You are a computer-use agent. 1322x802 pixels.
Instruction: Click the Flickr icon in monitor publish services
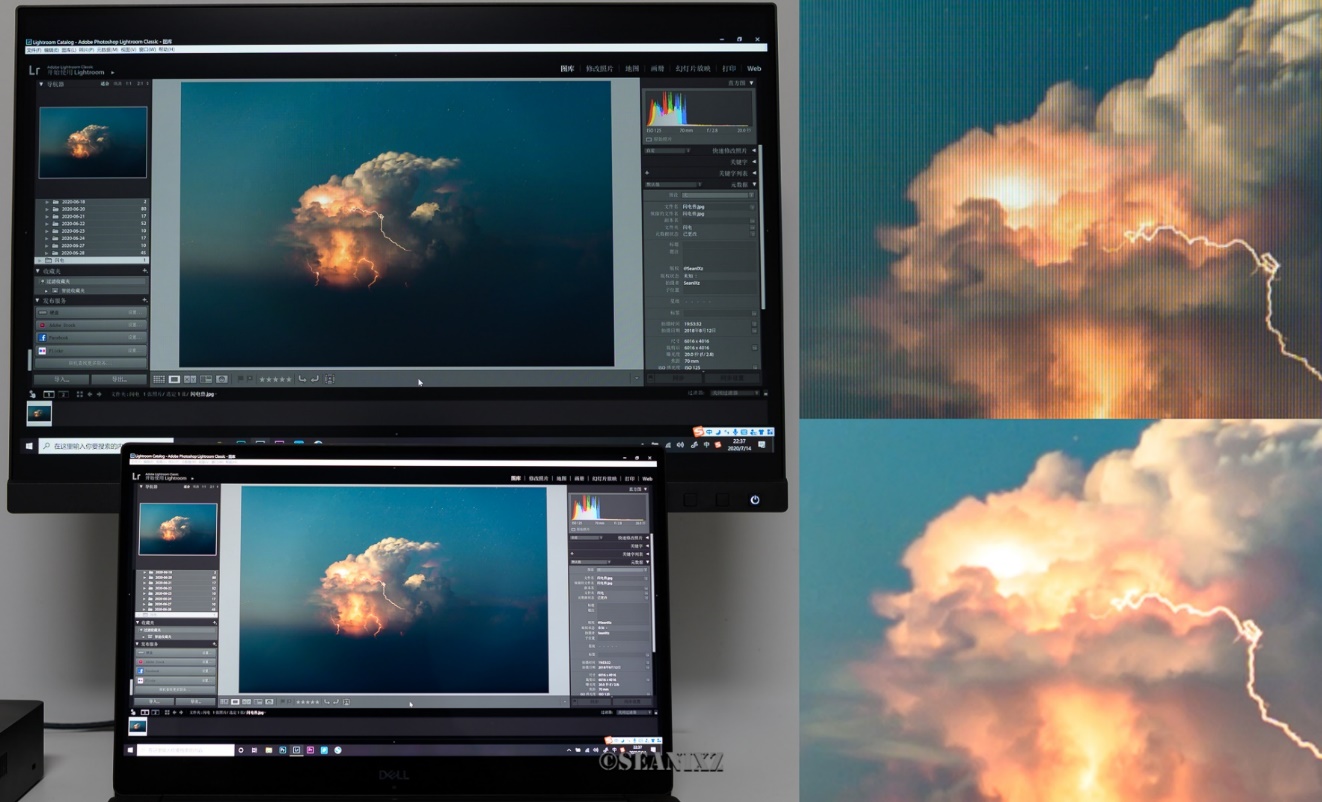tap(44, 351)
